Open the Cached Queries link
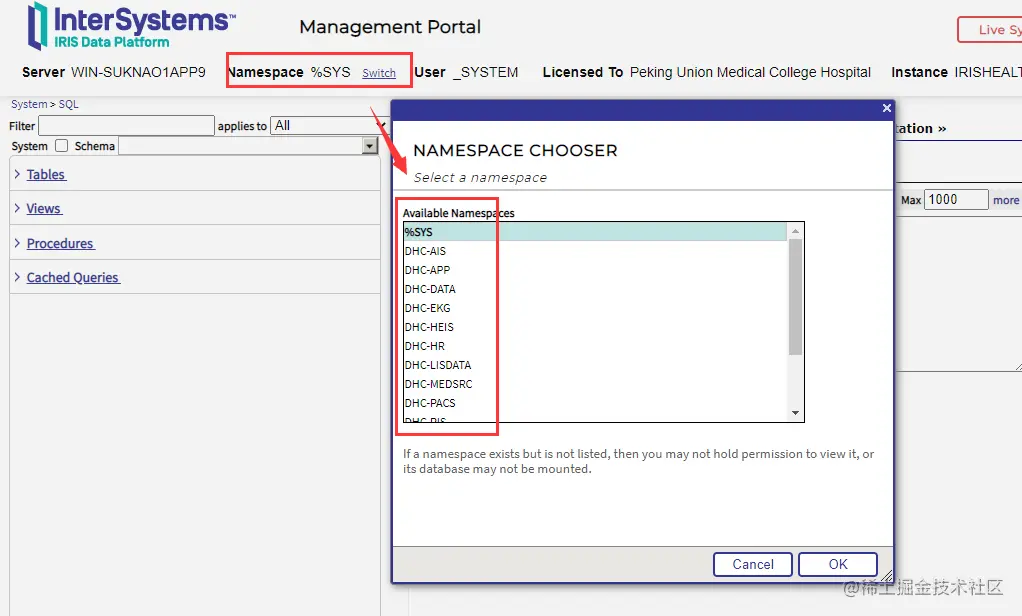This screenshot has width=1022, height=616. [x=72, y=278]
